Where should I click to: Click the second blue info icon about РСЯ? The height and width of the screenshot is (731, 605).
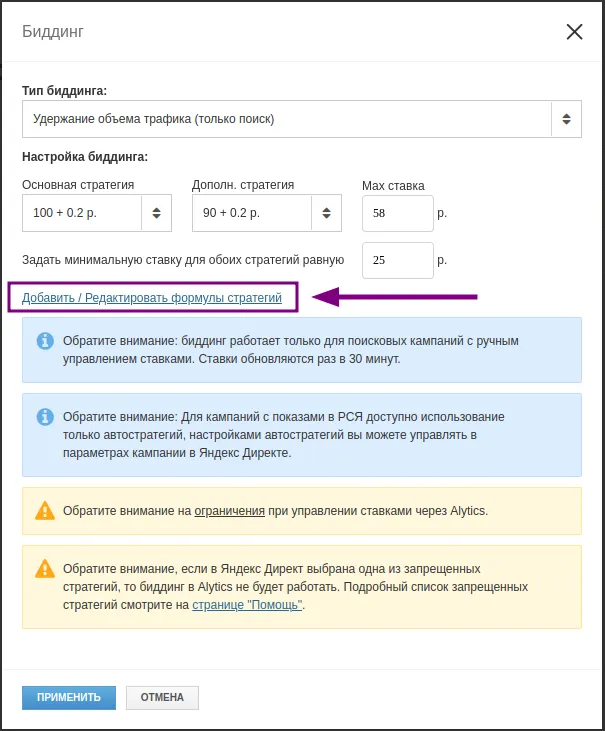45,416
